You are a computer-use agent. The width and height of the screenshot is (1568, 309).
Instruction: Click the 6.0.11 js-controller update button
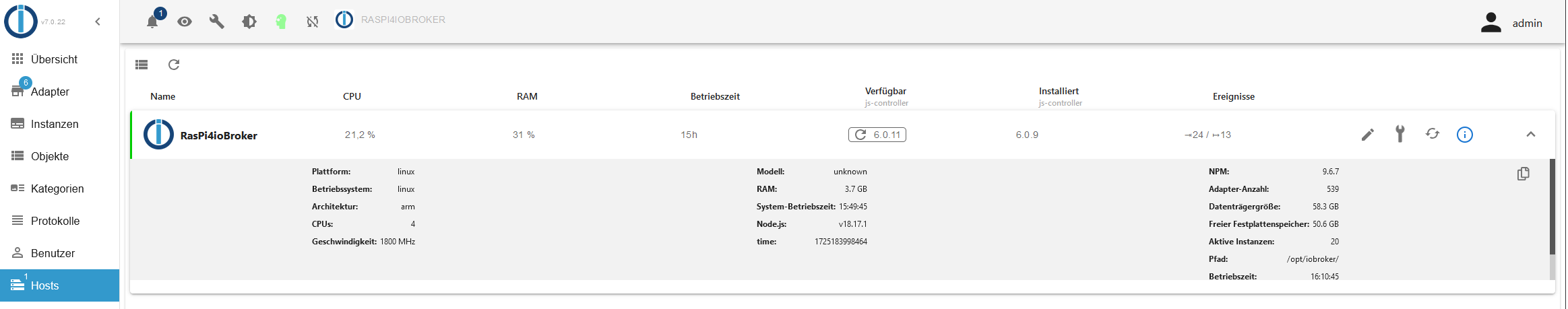877,135
